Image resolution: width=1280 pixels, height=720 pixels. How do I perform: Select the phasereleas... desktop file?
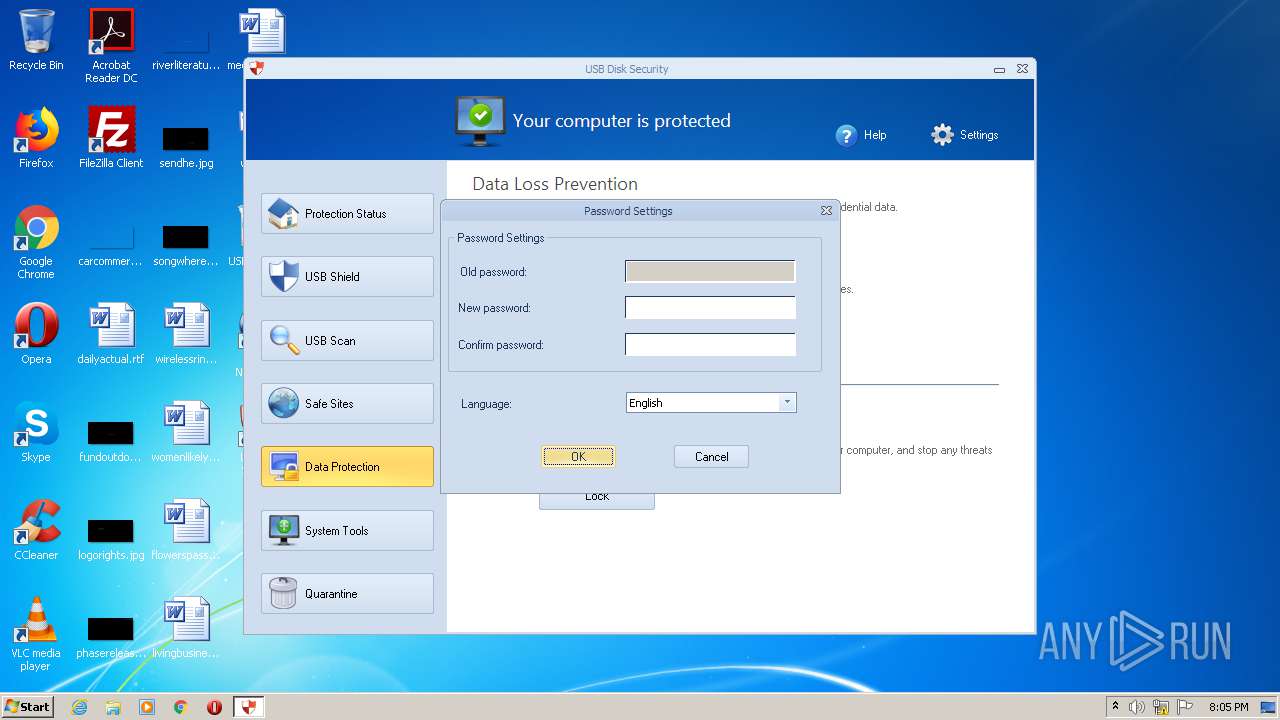coord(111,636)
